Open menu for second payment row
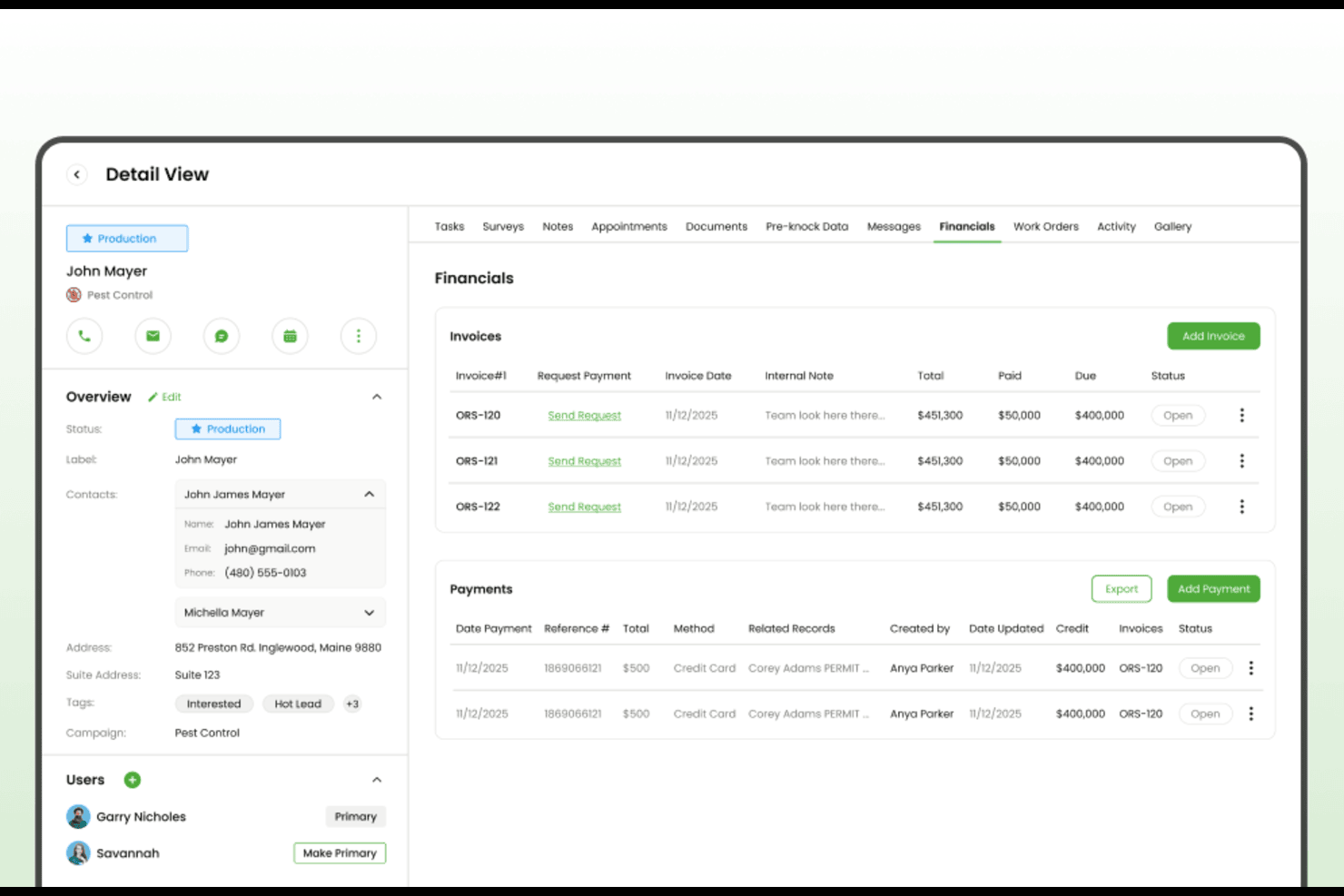The width and height of the screenshot is (1344, 896). point(1251,714)
